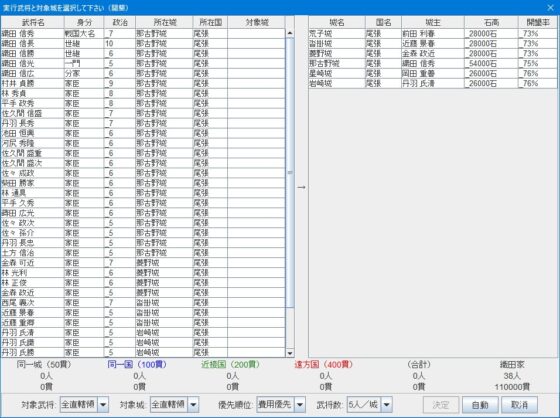
Task: Select officer 織田 信広 row
Action: (143, 74)
